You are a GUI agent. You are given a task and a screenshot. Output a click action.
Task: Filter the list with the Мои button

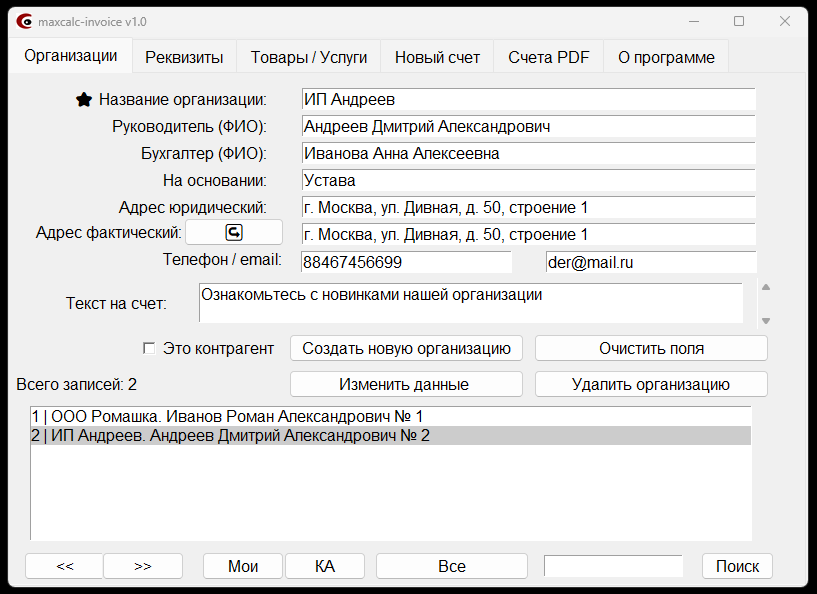[x=243, y=566]
